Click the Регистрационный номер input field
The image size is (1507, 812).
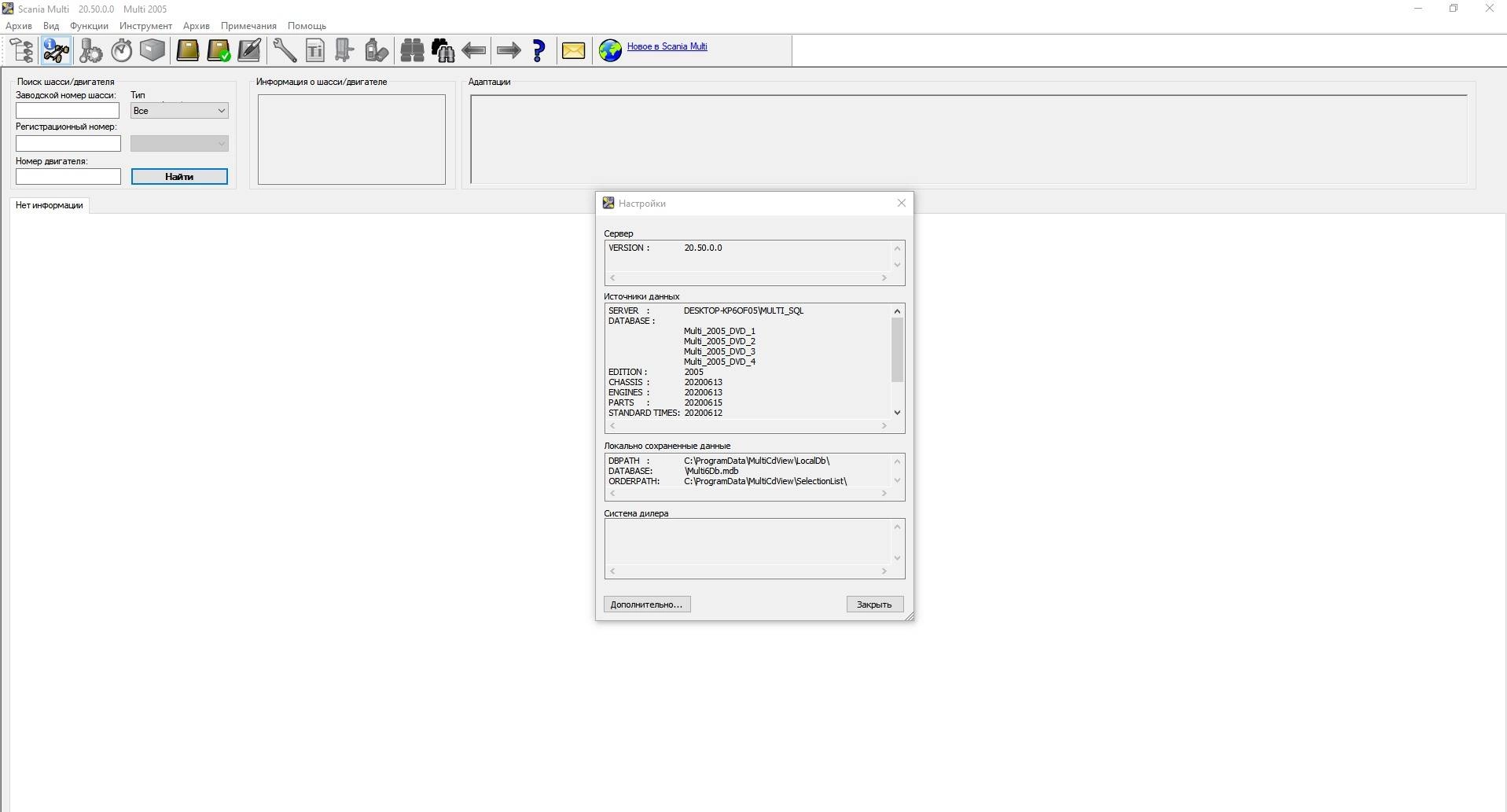(68, 143)
